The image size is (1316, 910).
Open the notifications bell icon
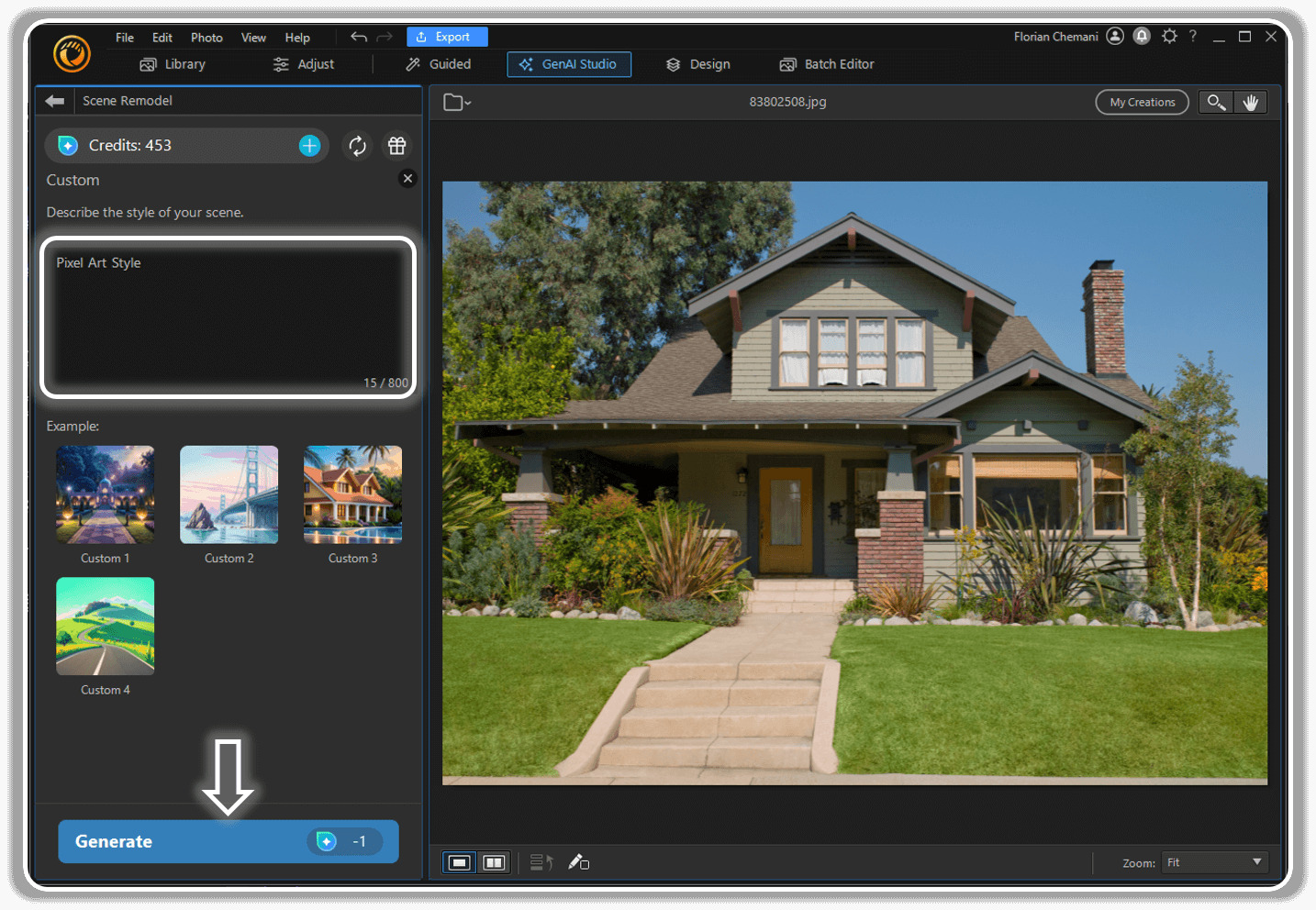click(1142, 37)
